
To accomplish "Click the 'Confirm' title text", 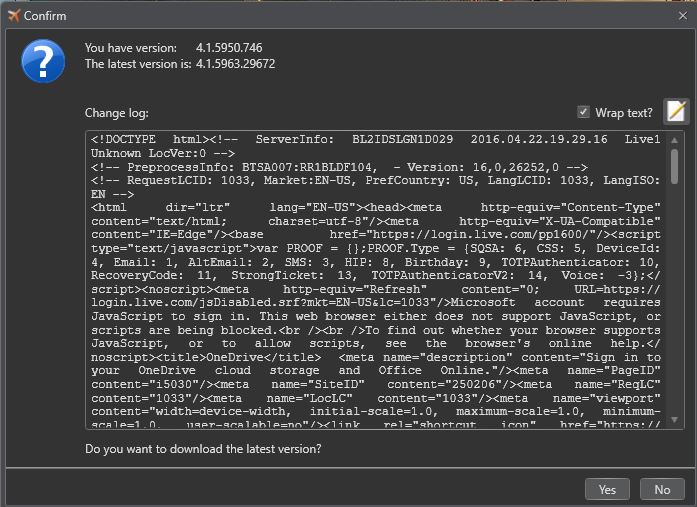I will point(45,16).
